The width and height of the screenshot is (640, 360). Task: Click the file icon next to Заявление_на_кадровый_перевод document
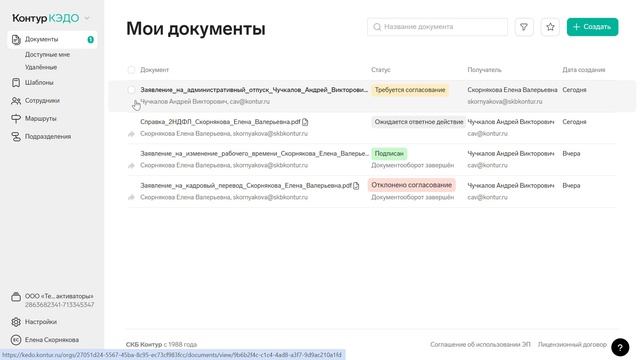tap(356, 186)
